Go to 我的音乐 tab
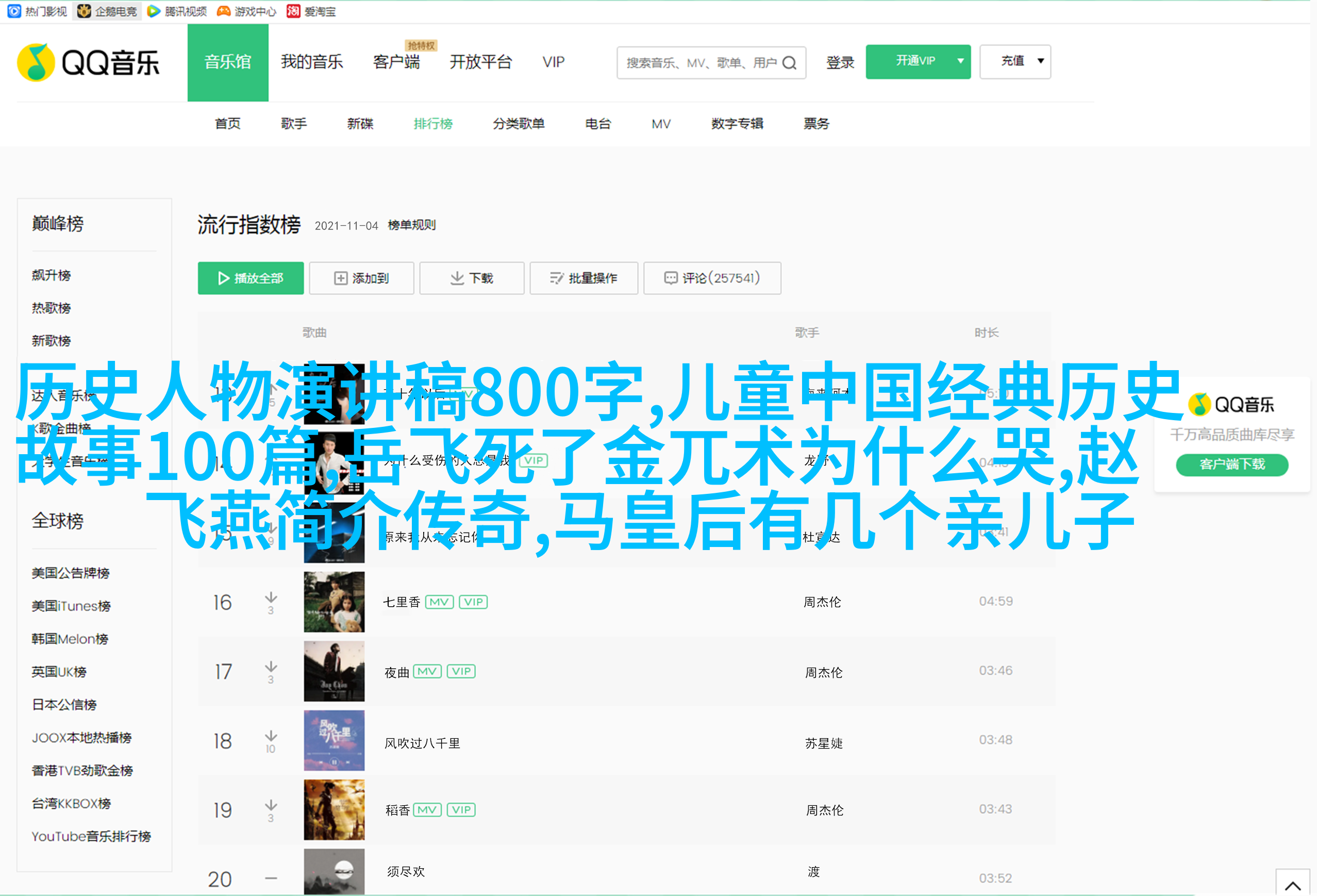 tap(312, 62)
